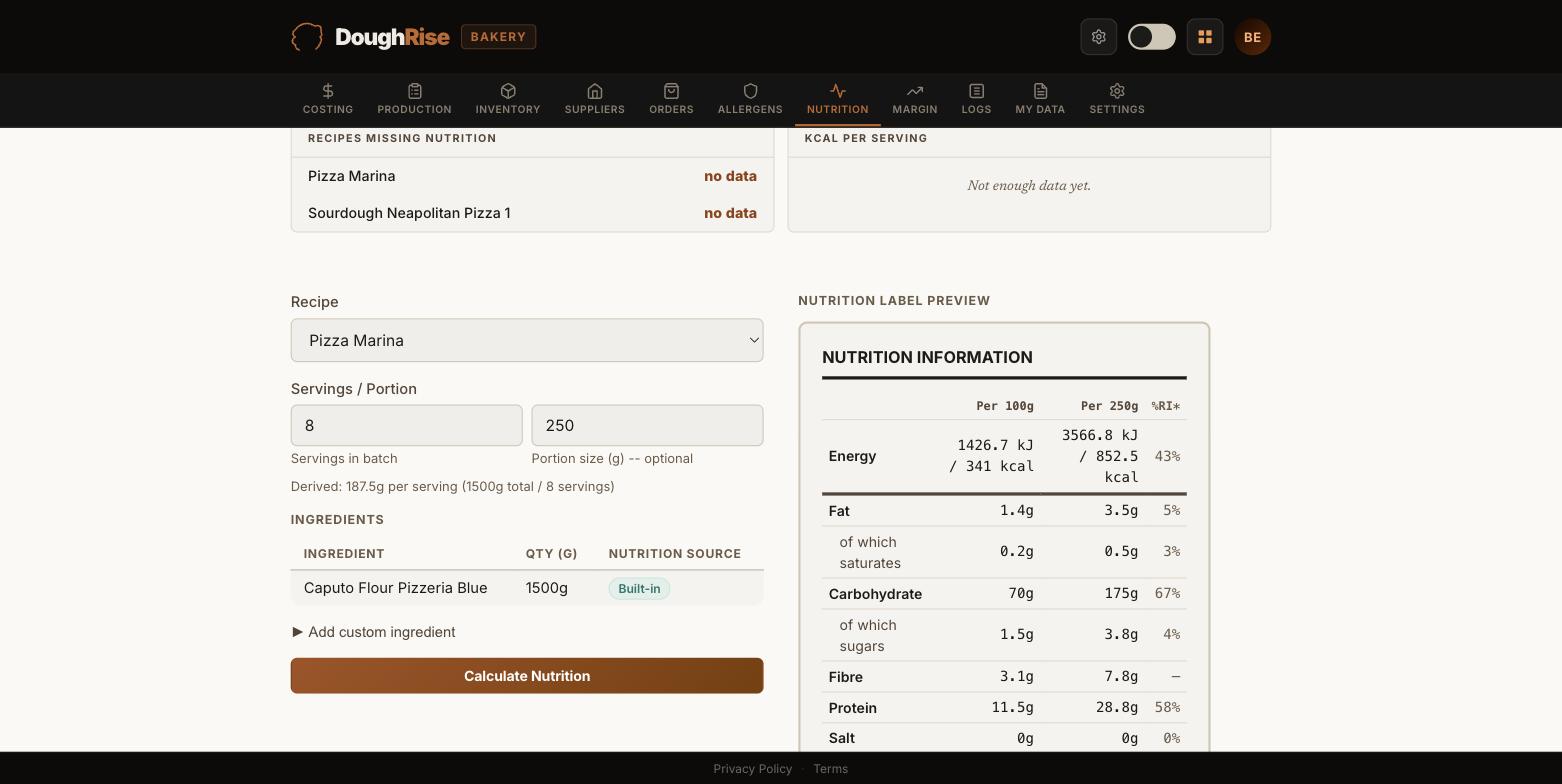Click the Nutrition Source column header
Screen dimensions: 1562x784
click(x=674, y=554)
